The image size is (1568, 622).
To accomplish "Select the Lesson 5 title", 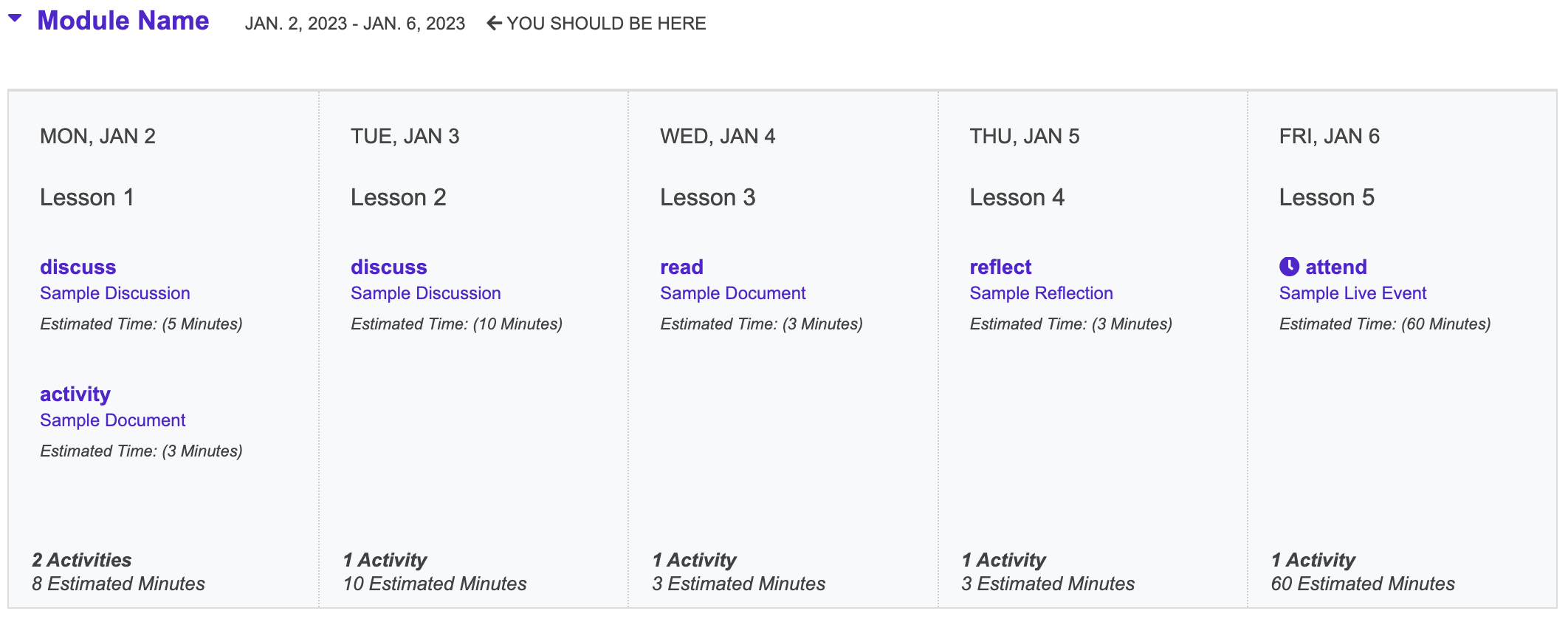I will (1327, 197).
